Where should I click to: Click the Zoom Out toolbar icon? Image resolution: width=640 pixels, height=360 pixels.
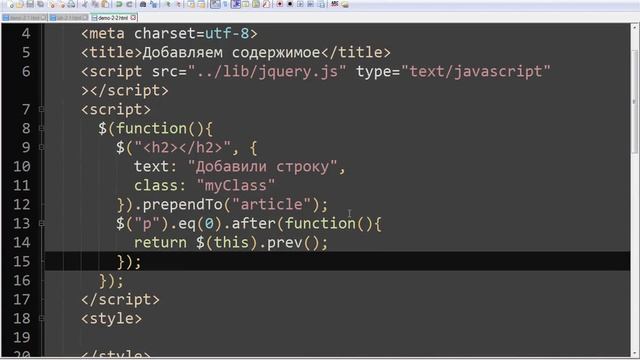(x=179, y=4)
